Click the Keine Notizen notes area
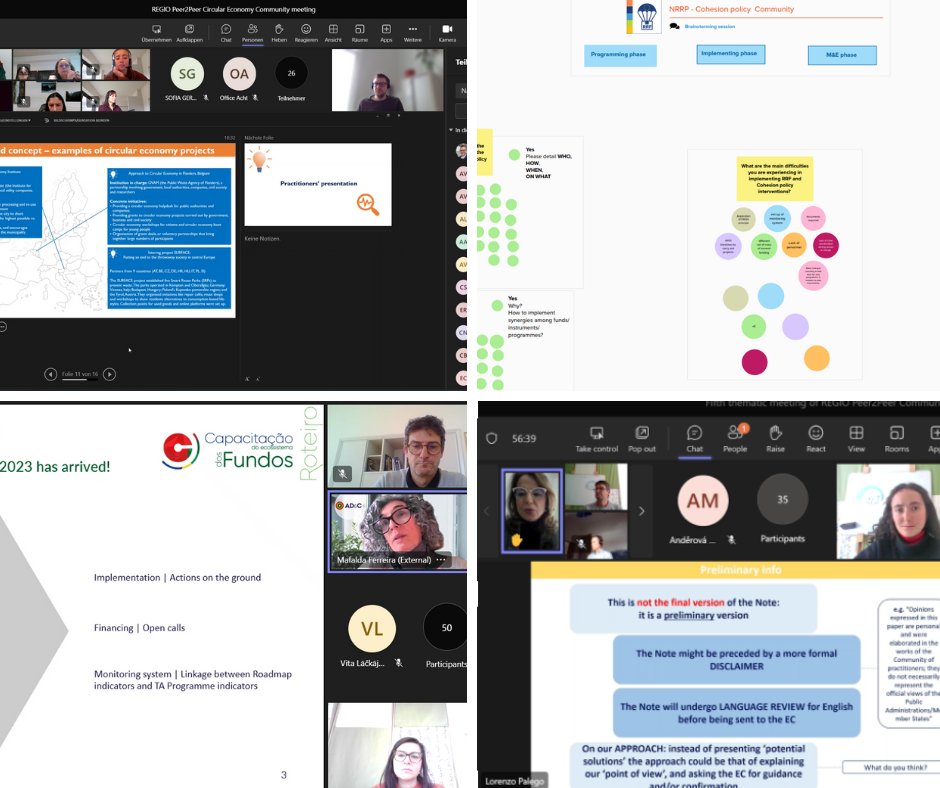 pos(262,239)
